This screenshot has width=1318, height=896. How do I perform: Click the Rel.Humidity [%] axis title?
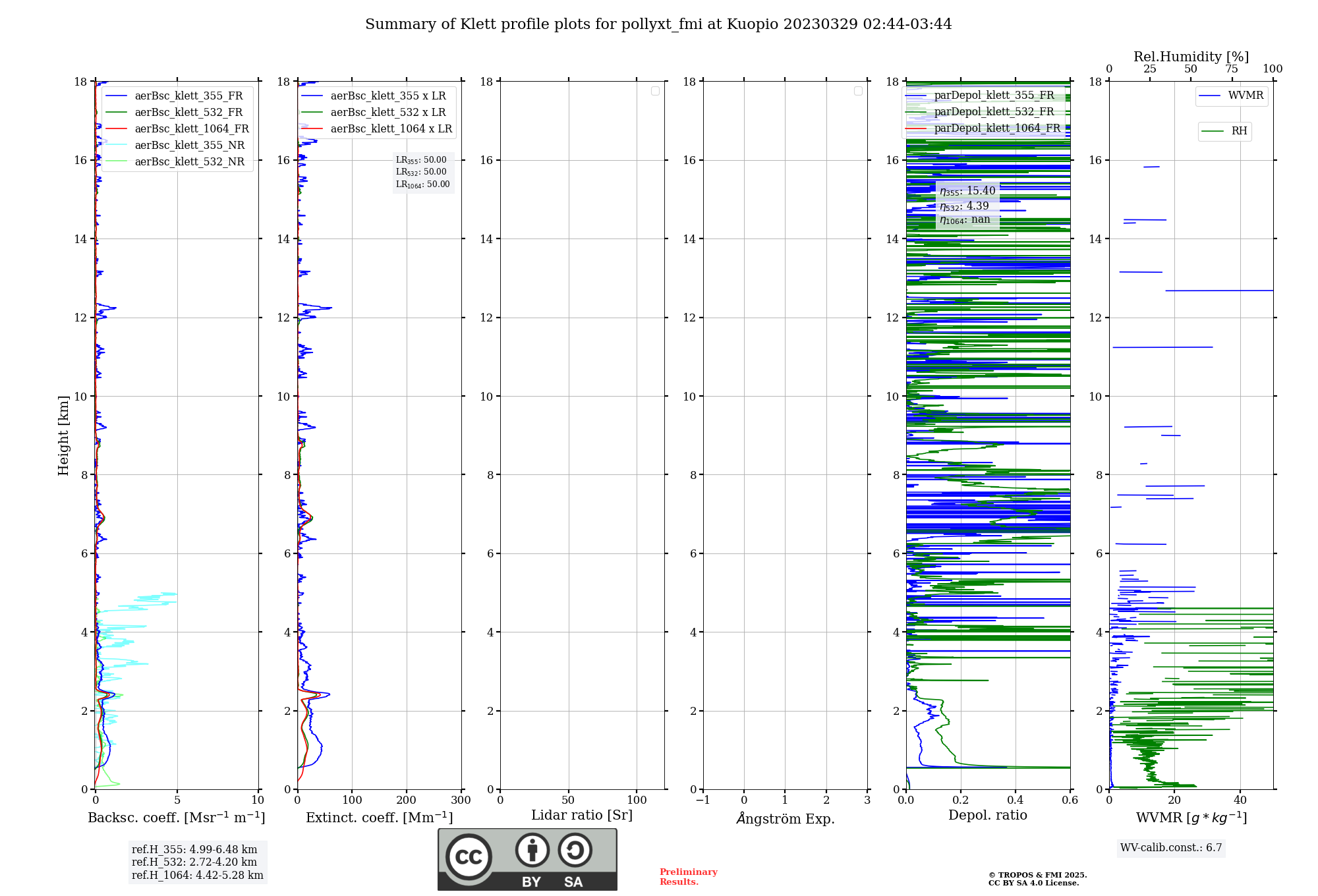pyautogui.click(x=1191, y=57)
